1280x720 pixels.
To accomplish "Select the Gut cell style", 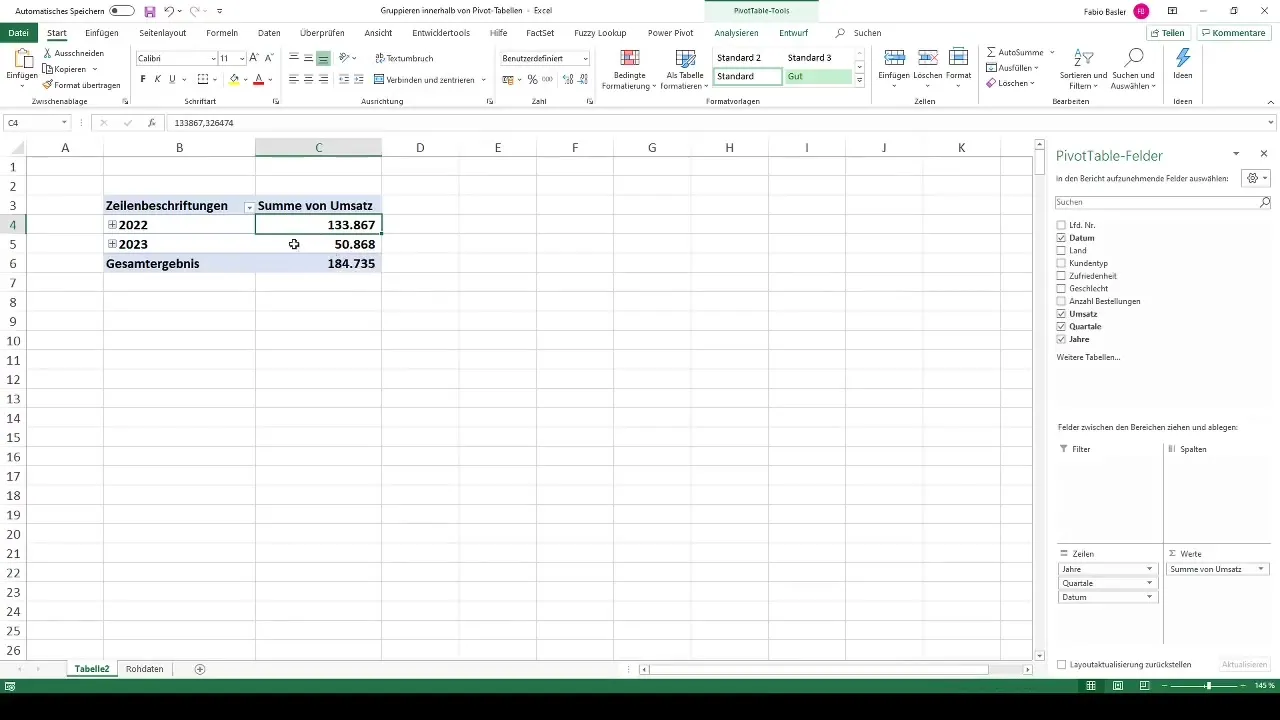I will (817, 76).
